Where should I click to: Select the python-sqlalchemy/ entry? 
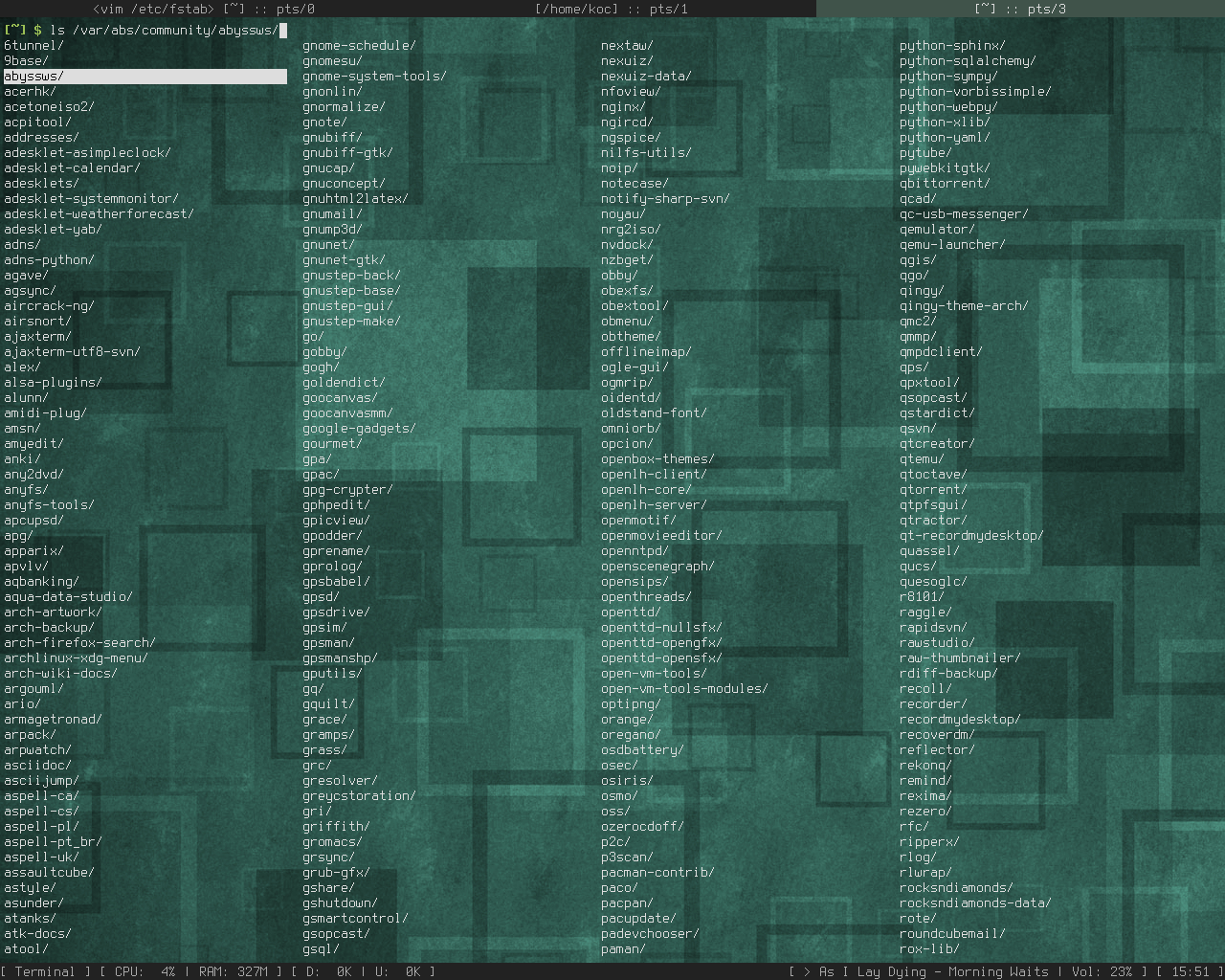tap(968, 60)
